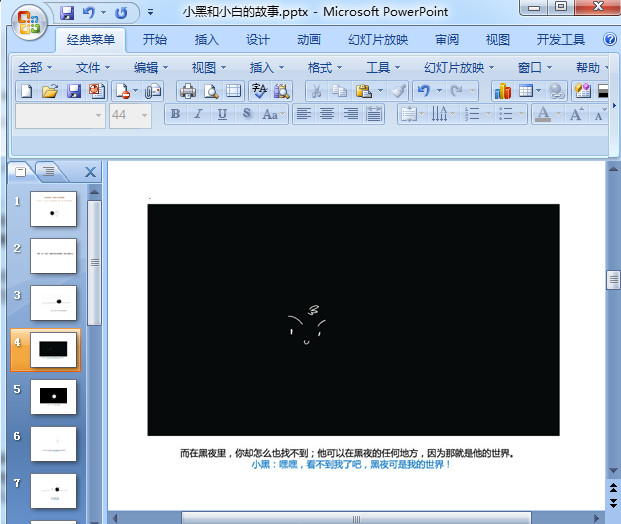Go to previous slide double arrow

point(613,488)
